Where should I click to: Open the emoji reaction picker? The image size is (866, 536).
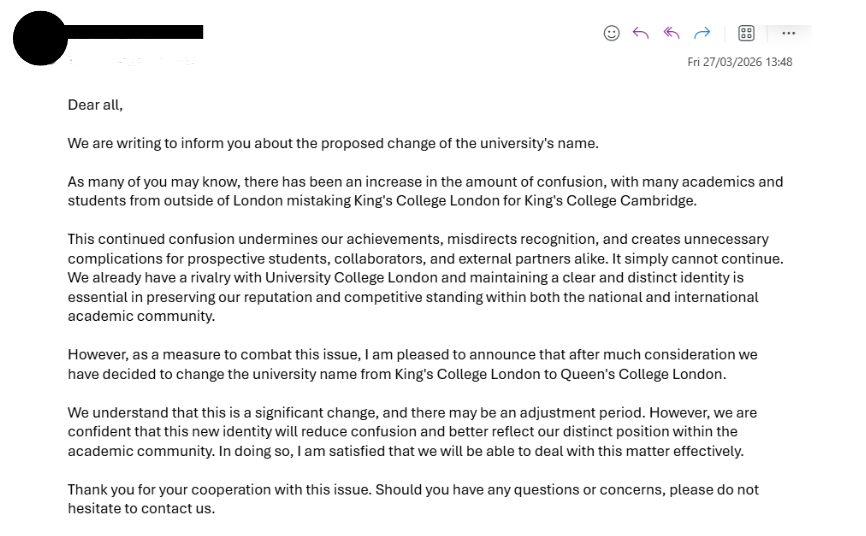click(x=612, y=33)
